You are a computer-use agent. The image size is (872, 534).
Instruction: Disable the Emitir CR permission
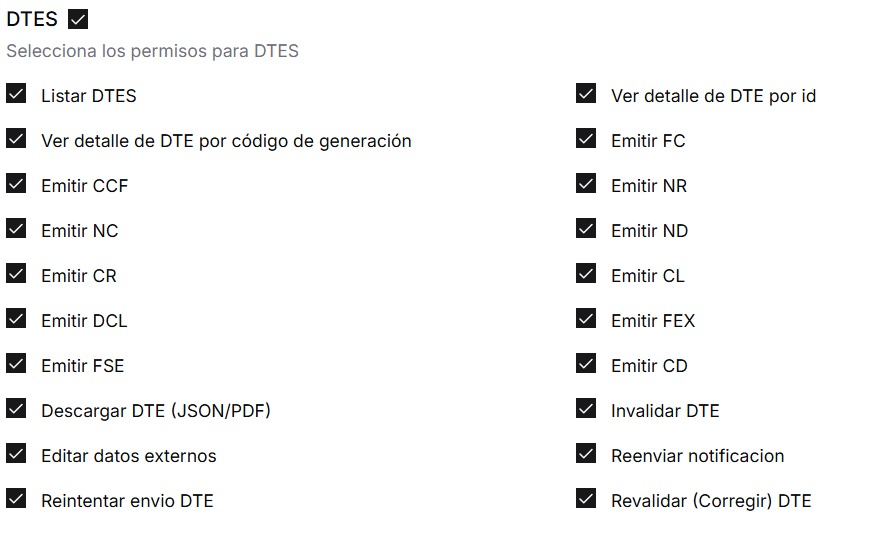pos(16,274)
